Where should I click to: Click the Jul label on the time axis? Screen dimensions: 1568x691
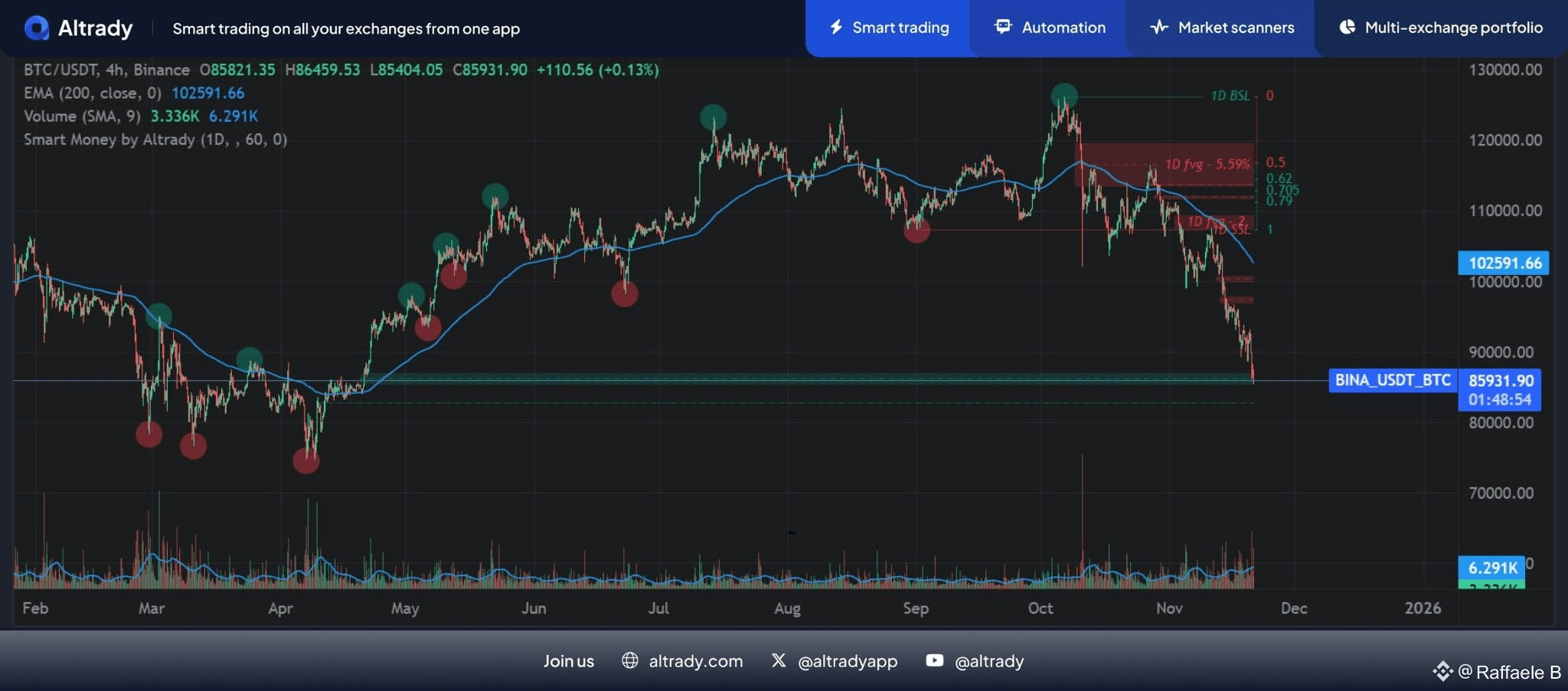pos(658,608)
